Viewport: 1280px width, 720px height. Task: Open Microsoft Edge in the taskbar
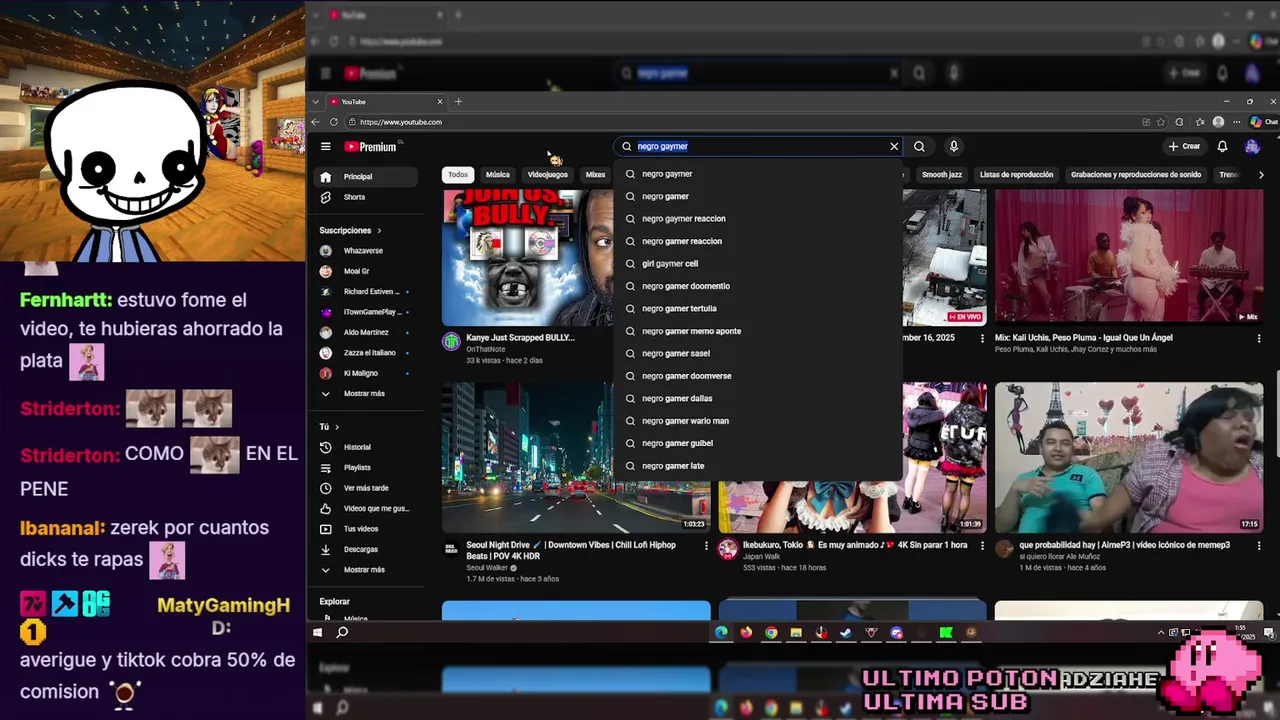click(x=721, y=633)
